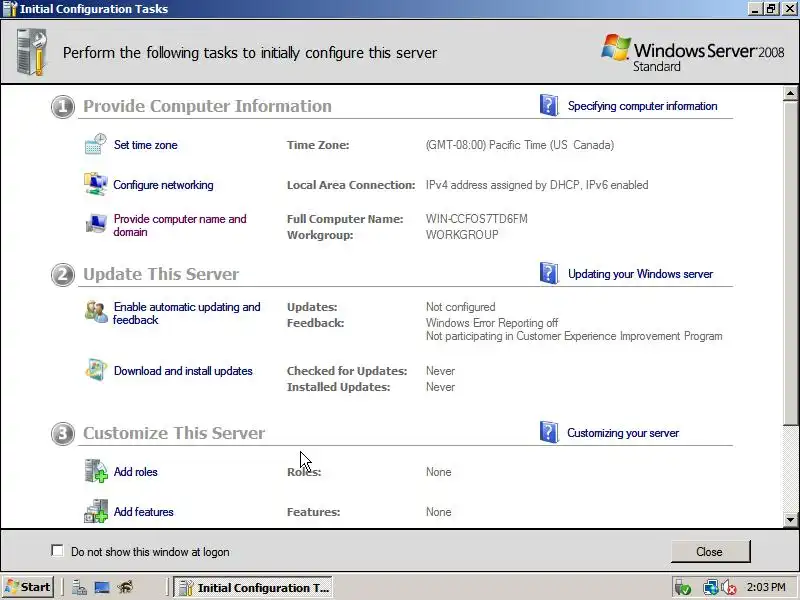This screenshot has height=600, width=800.
Task: Click the Configure networking computers icon
Action: coord(95,184)
